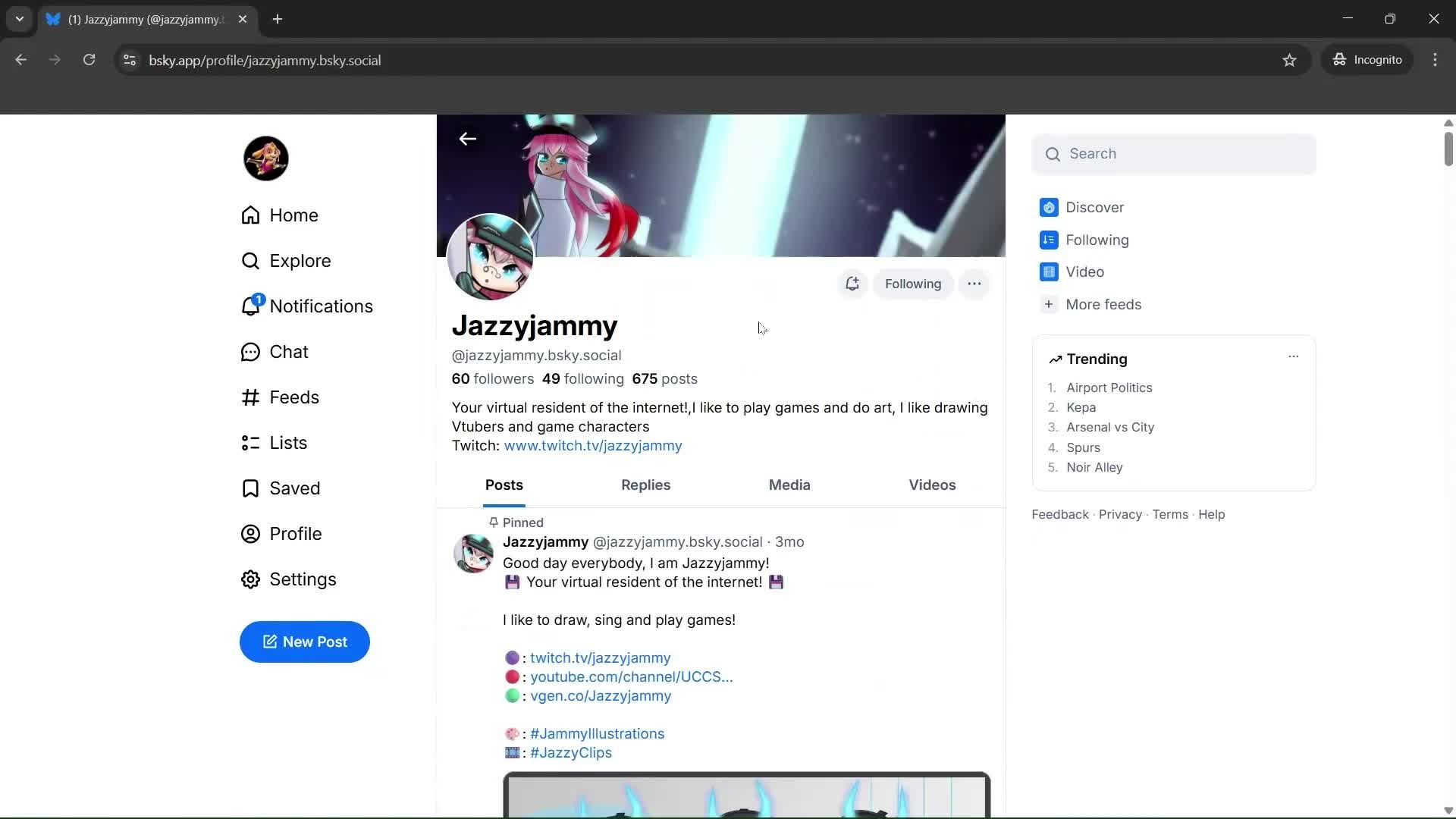Open the Chat section

[289, 351]
